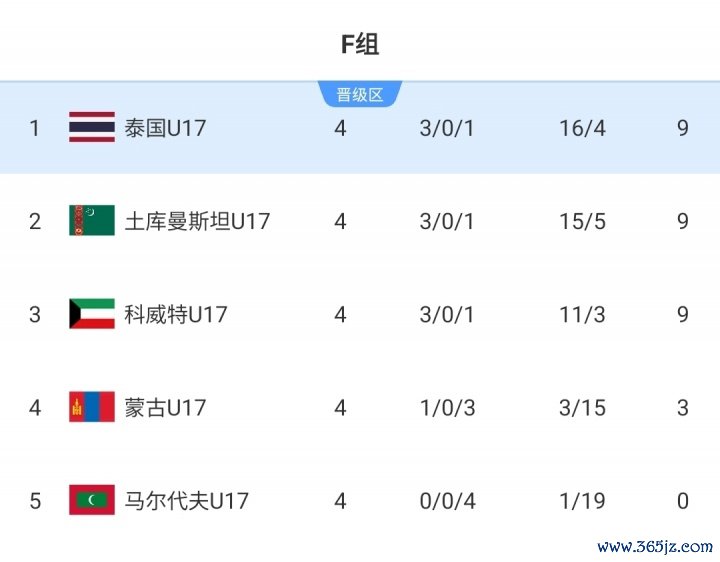Click the F组 group heading
Screen dimensions: 720x562
360,44
